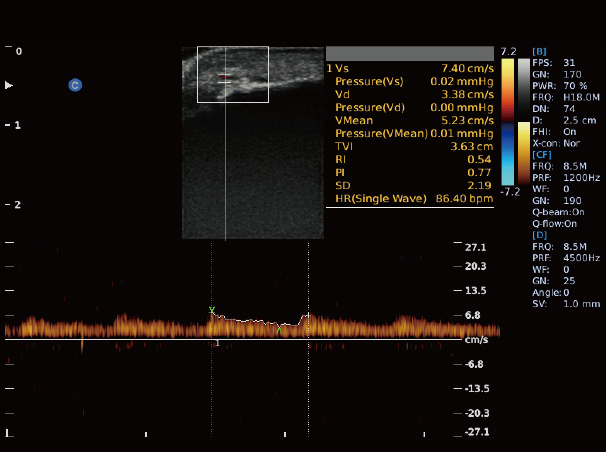
Task: Click the white focus position arrow marker
Action: click(x=10, y=86)
